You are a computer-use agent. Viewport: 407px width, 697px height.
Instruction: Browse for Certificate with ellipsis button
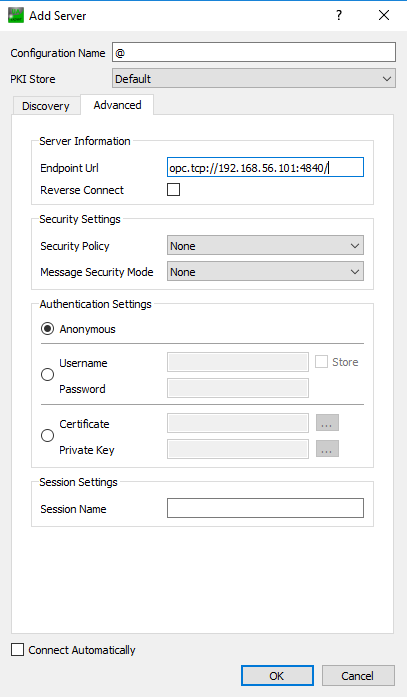click(327, 423)
